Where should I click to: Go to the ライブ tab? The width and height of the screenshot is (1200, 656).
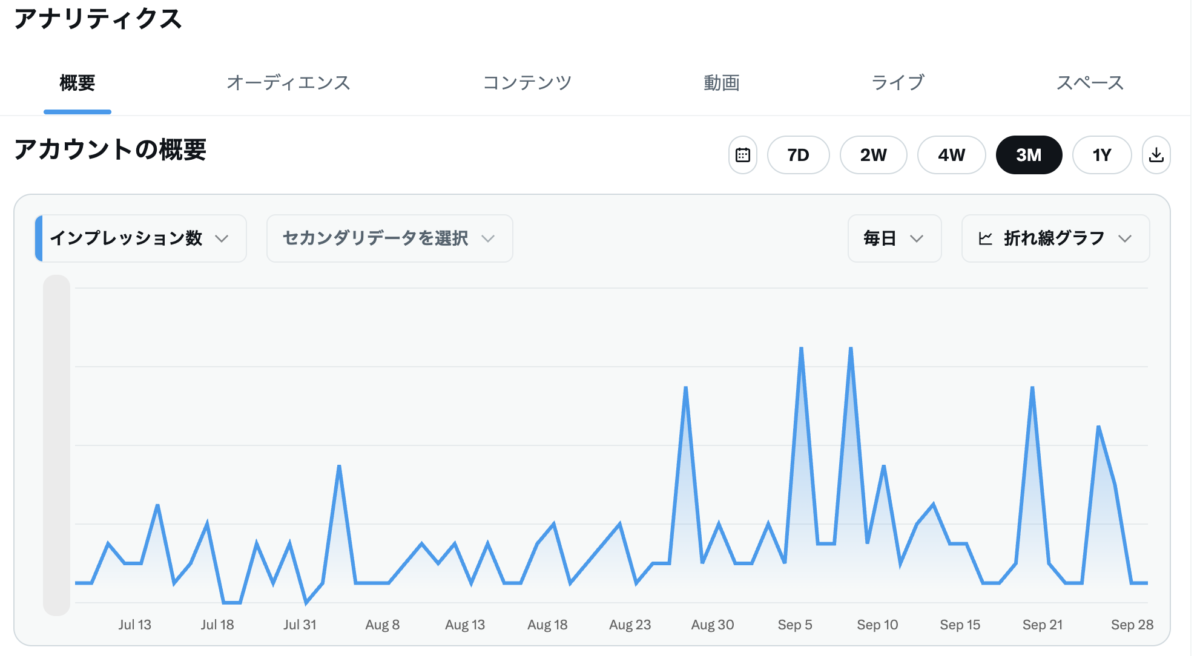tap(897, 83)
